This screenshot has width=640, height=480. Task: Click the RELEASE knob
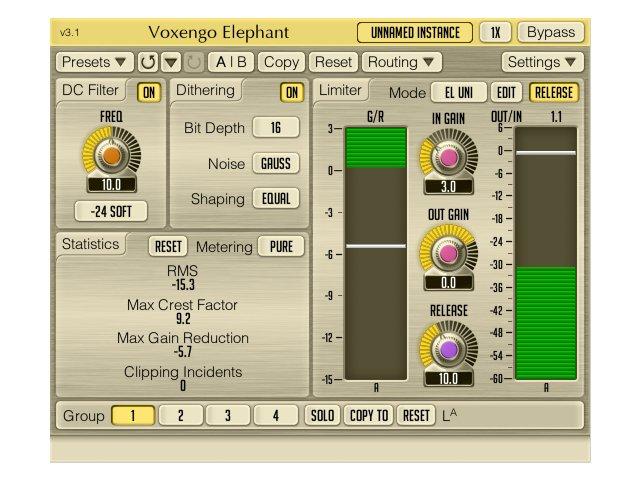tap(448, 349)
